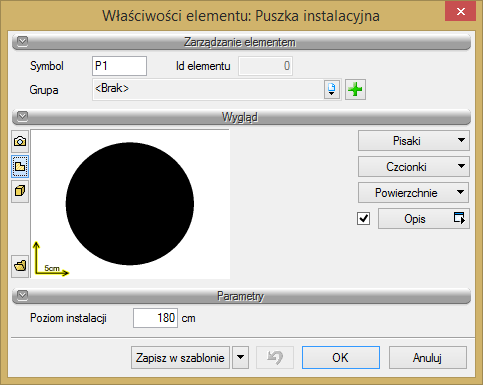Screen dimensions: 483x385
Task: Click the window icon on the Opis button
Action: click(459, 218)
